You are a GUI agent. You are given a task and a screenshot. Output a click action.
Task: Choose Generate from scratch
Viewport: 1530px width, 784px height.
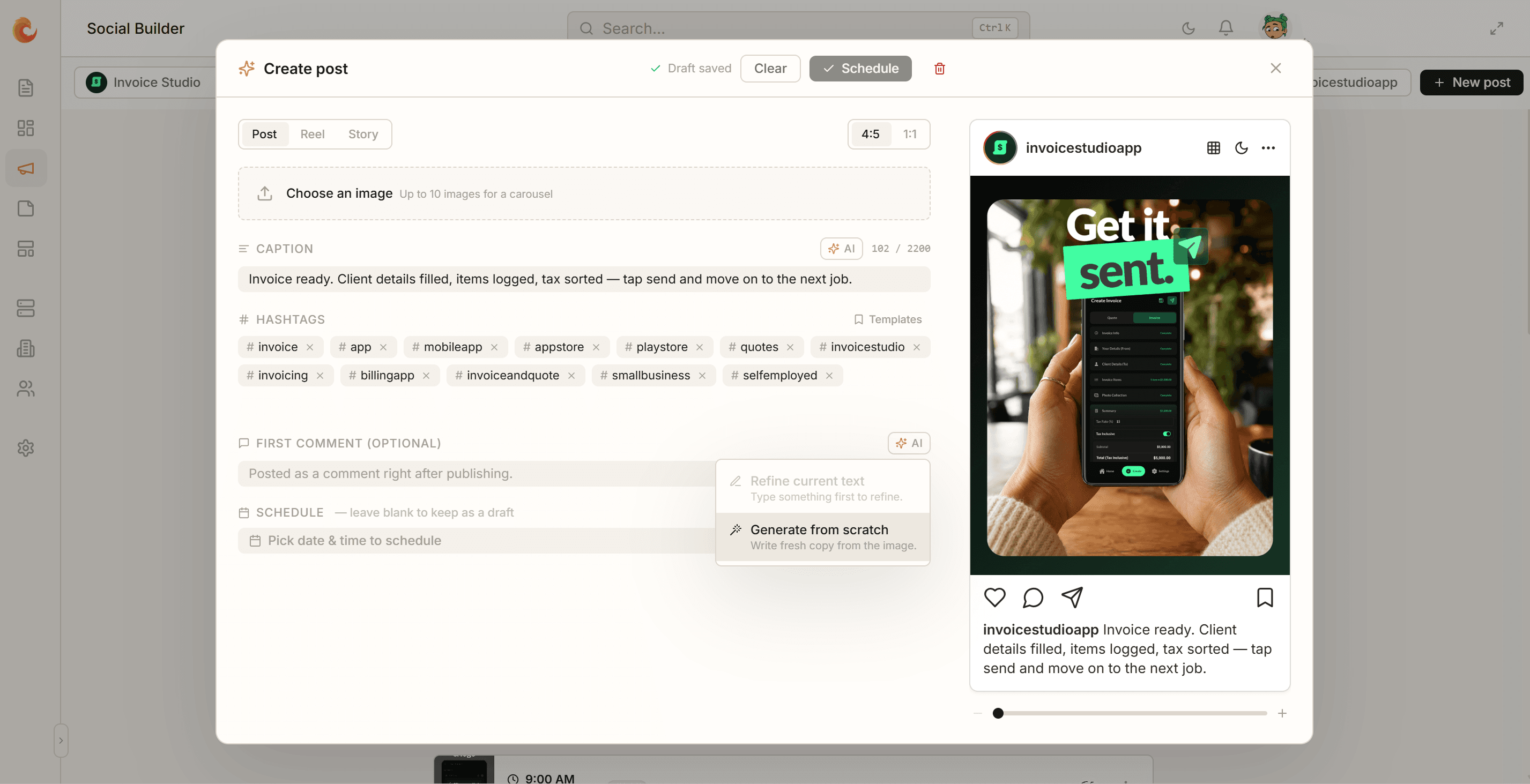(x=822, y=537)
